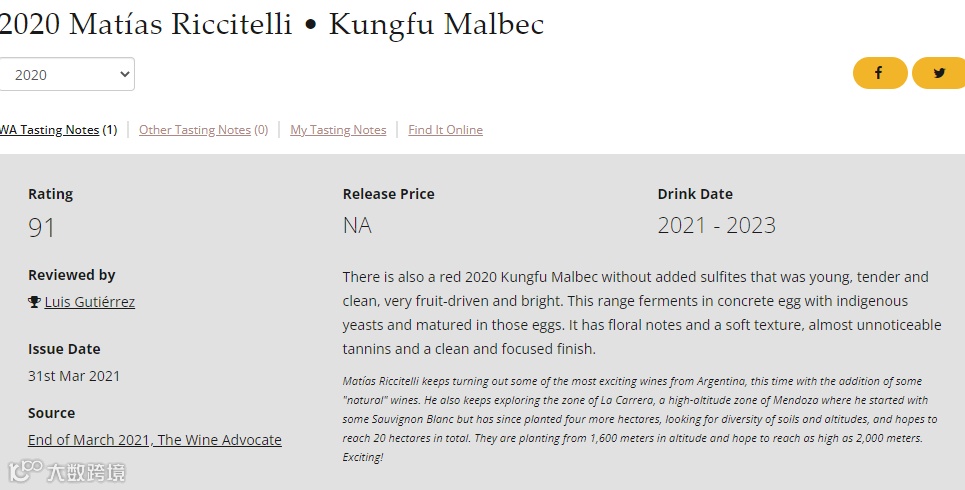Select the My Tasting Notes tab
Image resolution: width=965 pixels, height=490 pixels.
tap(338, 130)
